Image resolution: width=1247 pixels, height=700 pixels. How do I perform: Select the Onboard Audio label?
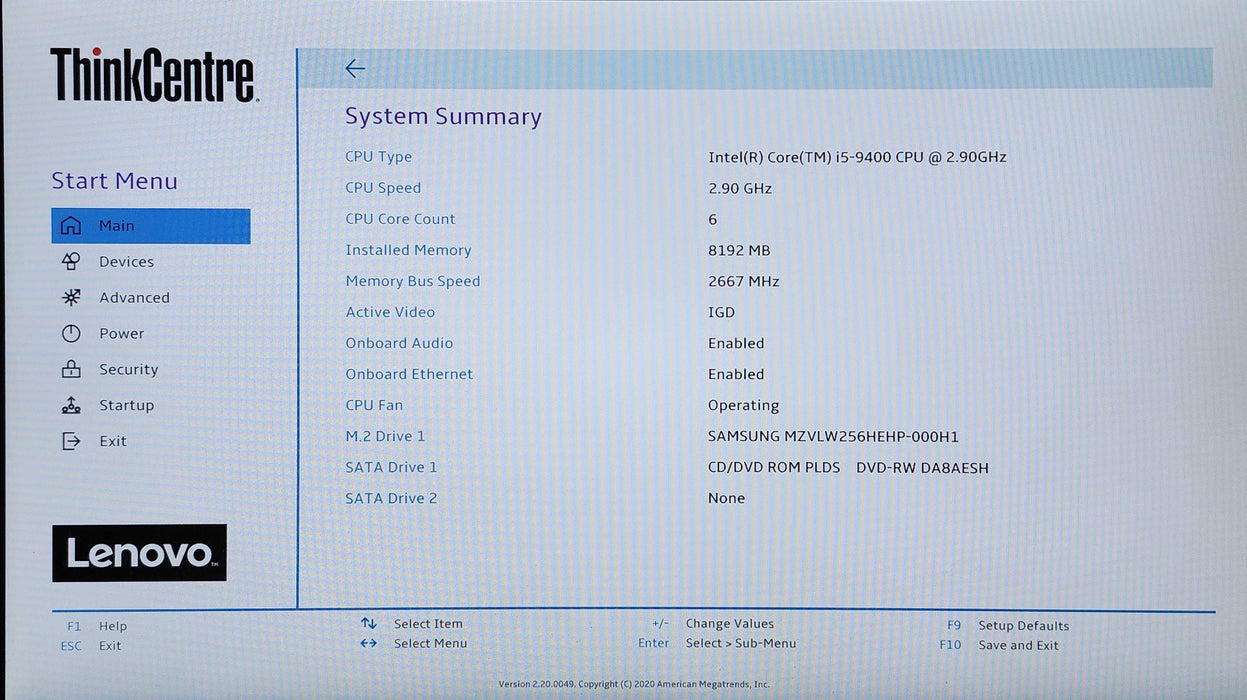pyautogui.click(x=399, y=343)
